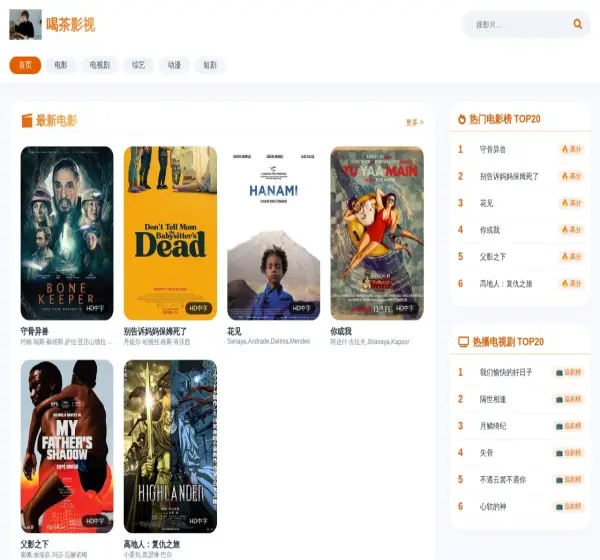The width and height of the screenshot is (600, 560).
Task: Click 追剧榜 badge for 心软的神
Action: (568, 506)
